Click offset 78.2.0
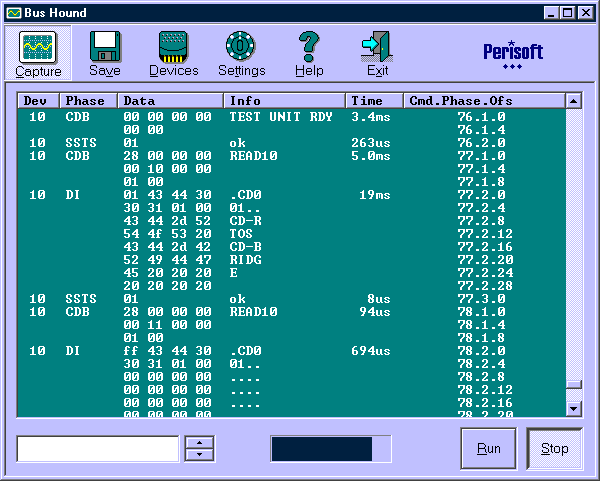600x481 pixels. click(481, 351)
